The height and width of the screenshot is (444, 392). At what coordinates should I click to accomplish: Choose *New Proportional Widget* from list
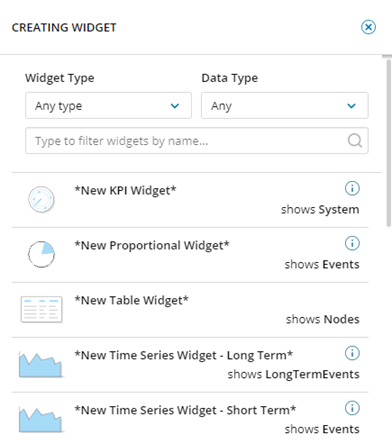click(x=190, y=255)
